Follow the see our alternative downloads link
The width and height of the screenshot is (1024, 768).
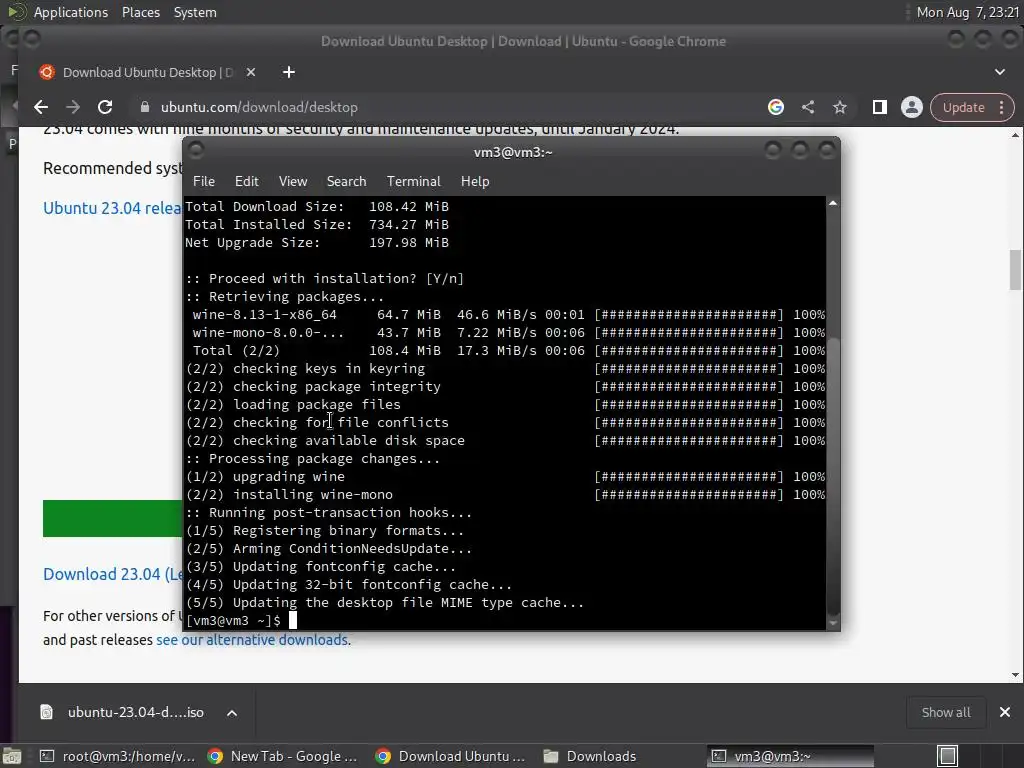pos(252,640)
